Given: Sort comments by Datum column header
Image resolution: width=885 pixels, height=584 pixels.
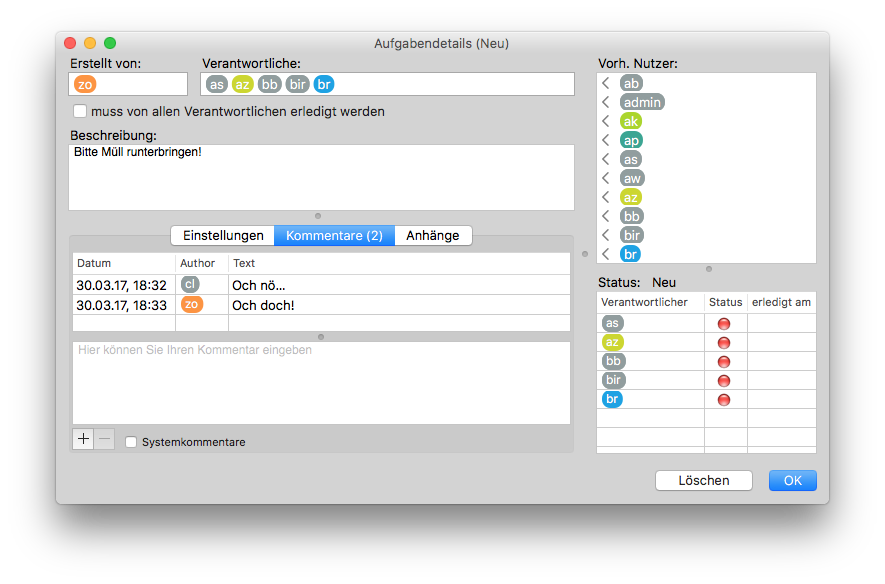Looking at the screenshot, I should [124, 264].
